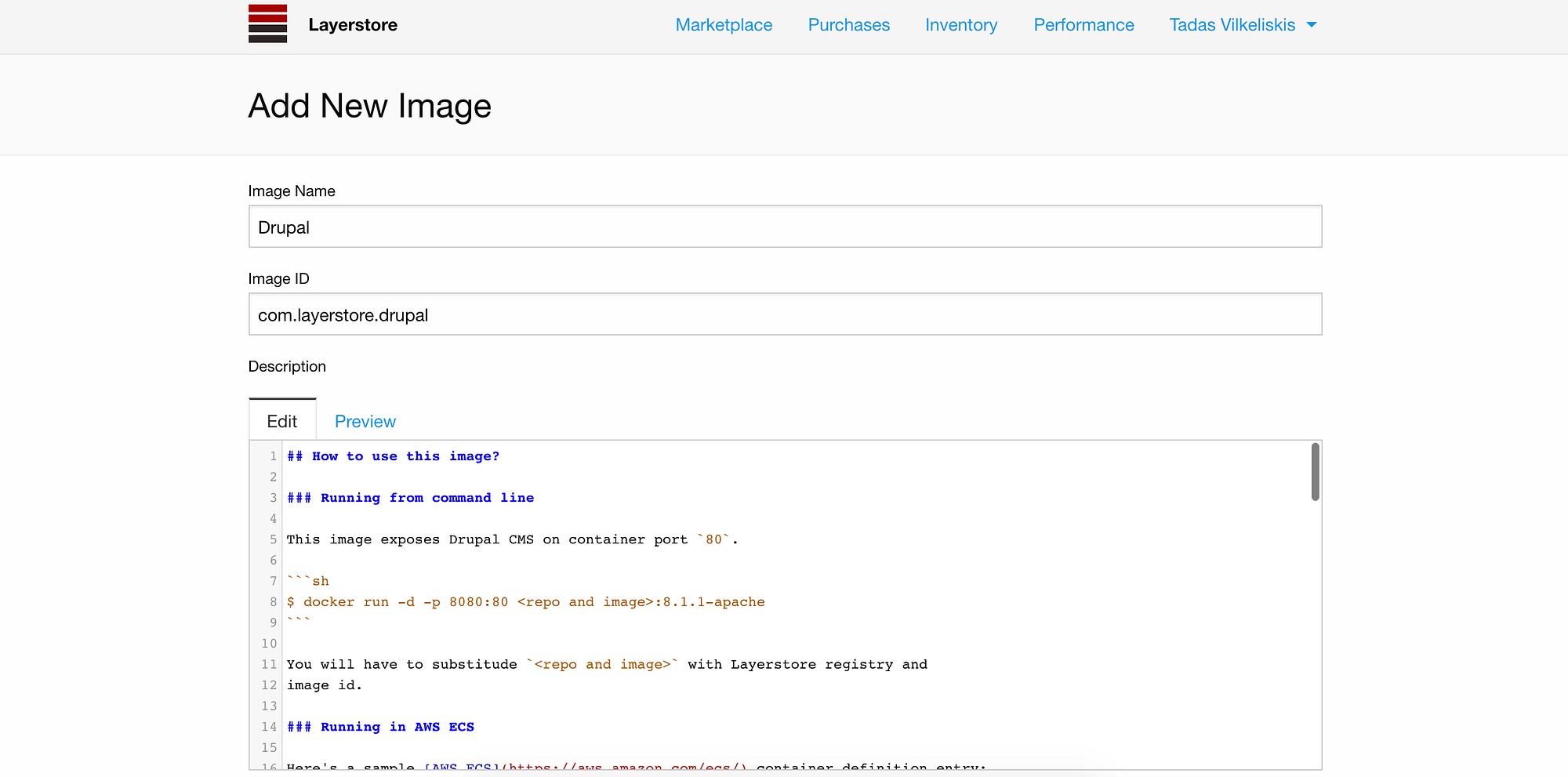
Task: Click the Layerstore brand name
Action: (353, 25)
